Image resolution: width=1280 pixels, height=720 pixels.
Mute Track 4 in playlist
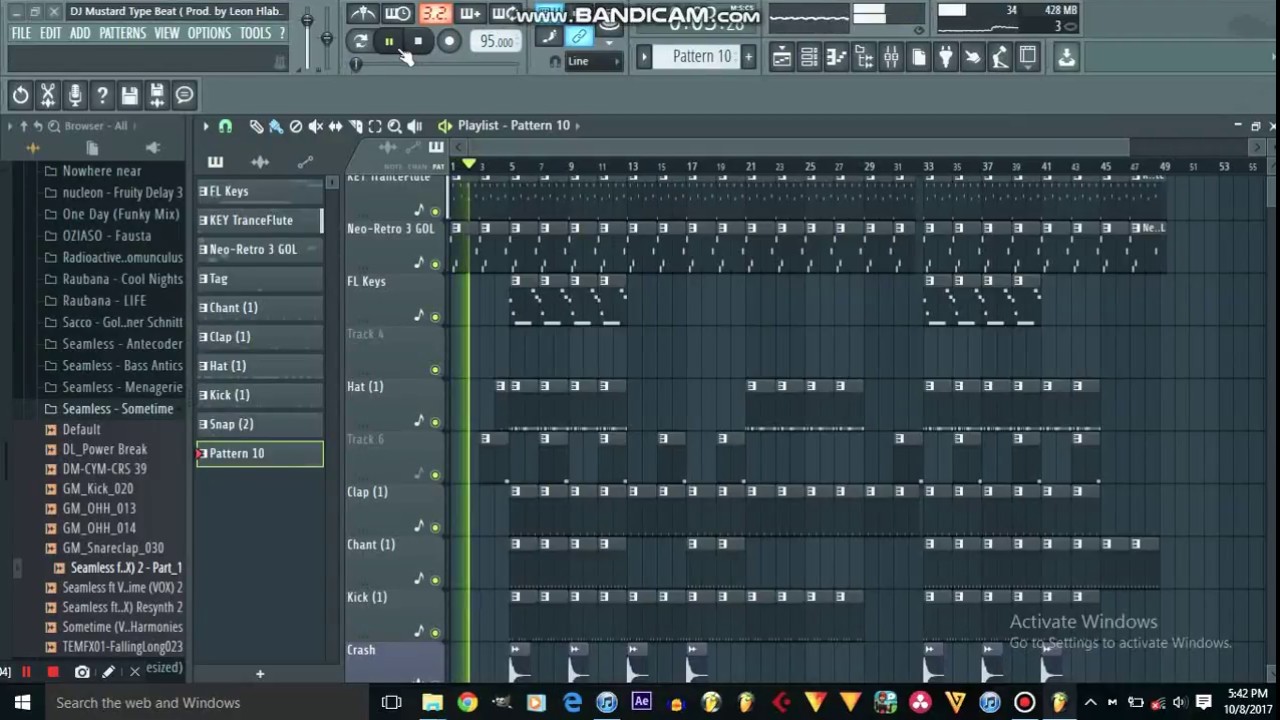[x=434, y=370]
